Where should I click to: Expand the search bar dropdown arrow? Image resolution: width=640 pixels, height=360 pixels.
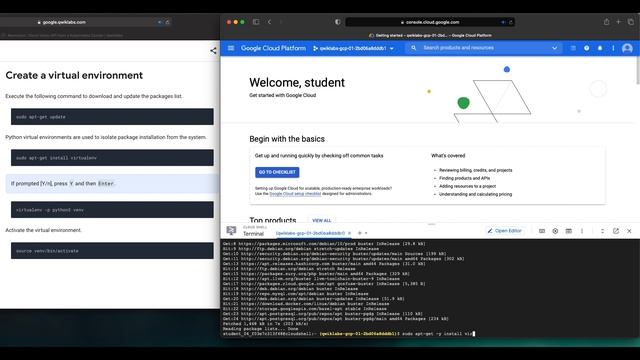tap(554, 48)
